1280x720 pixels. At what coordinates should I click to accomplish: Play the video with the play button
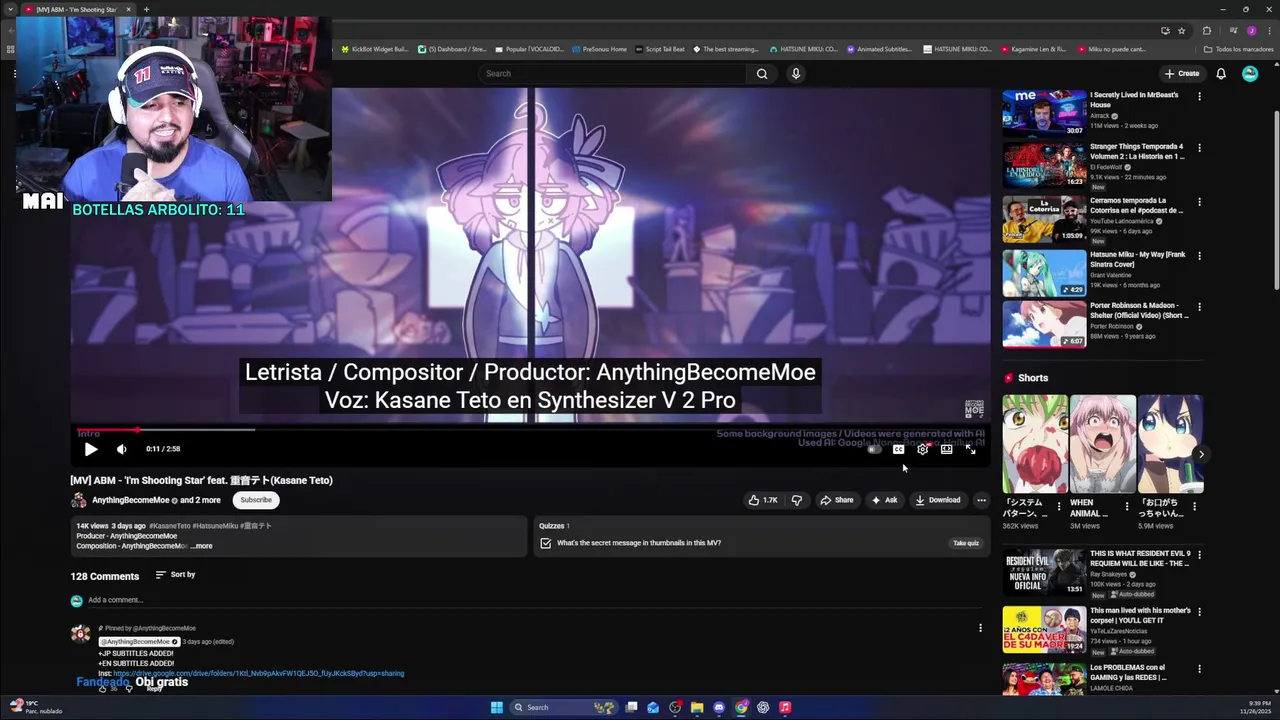[91, 449]
